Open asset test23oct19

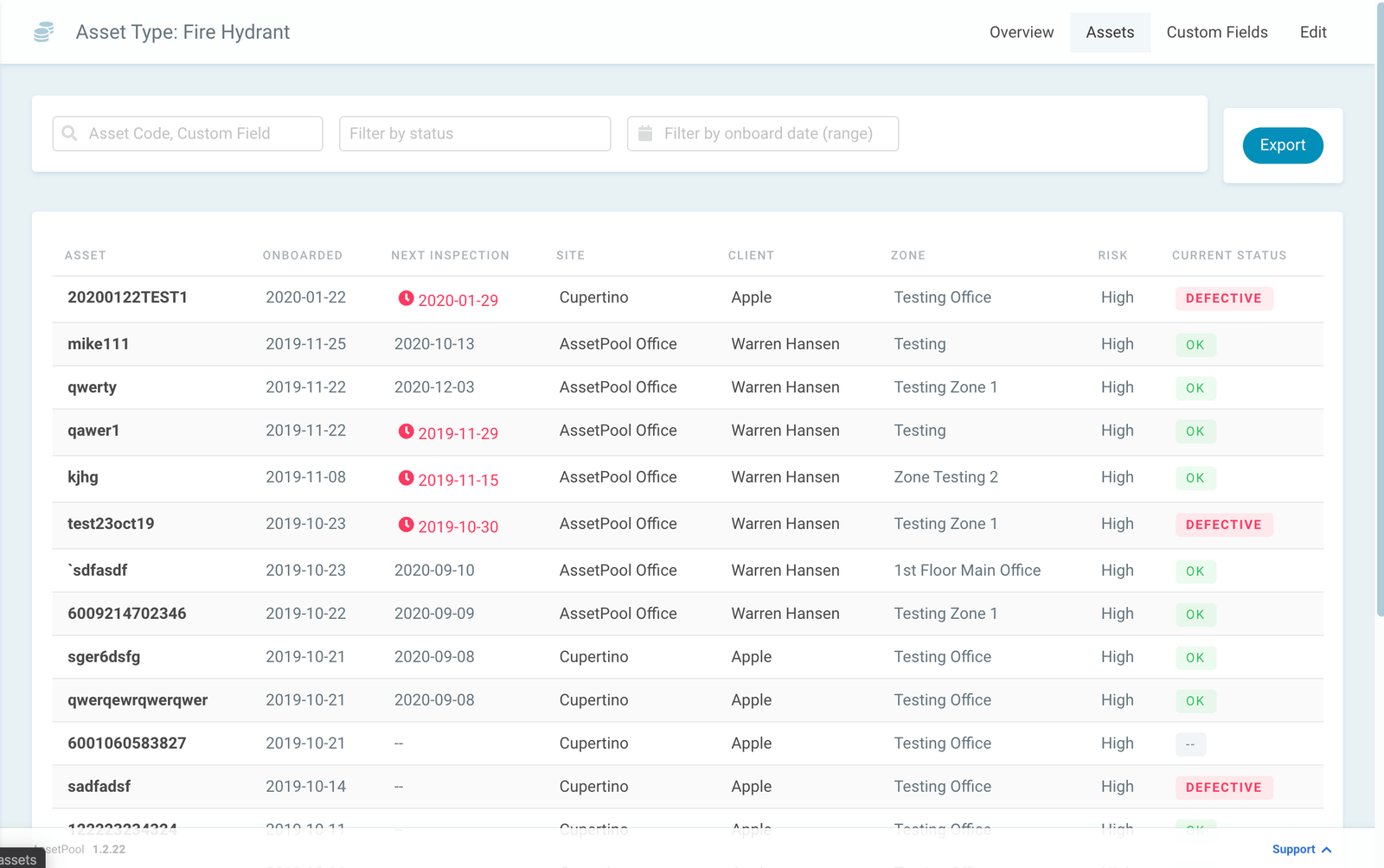pos(111,524)
